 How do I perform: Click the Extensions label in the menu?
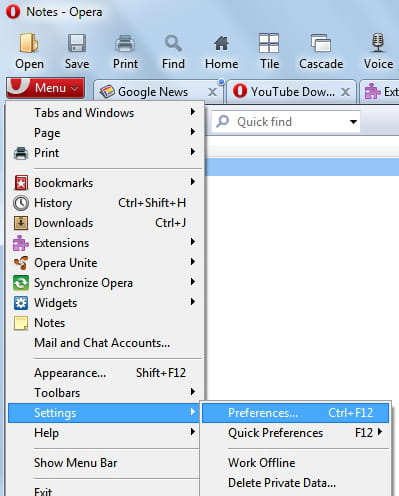click(62, 243)
